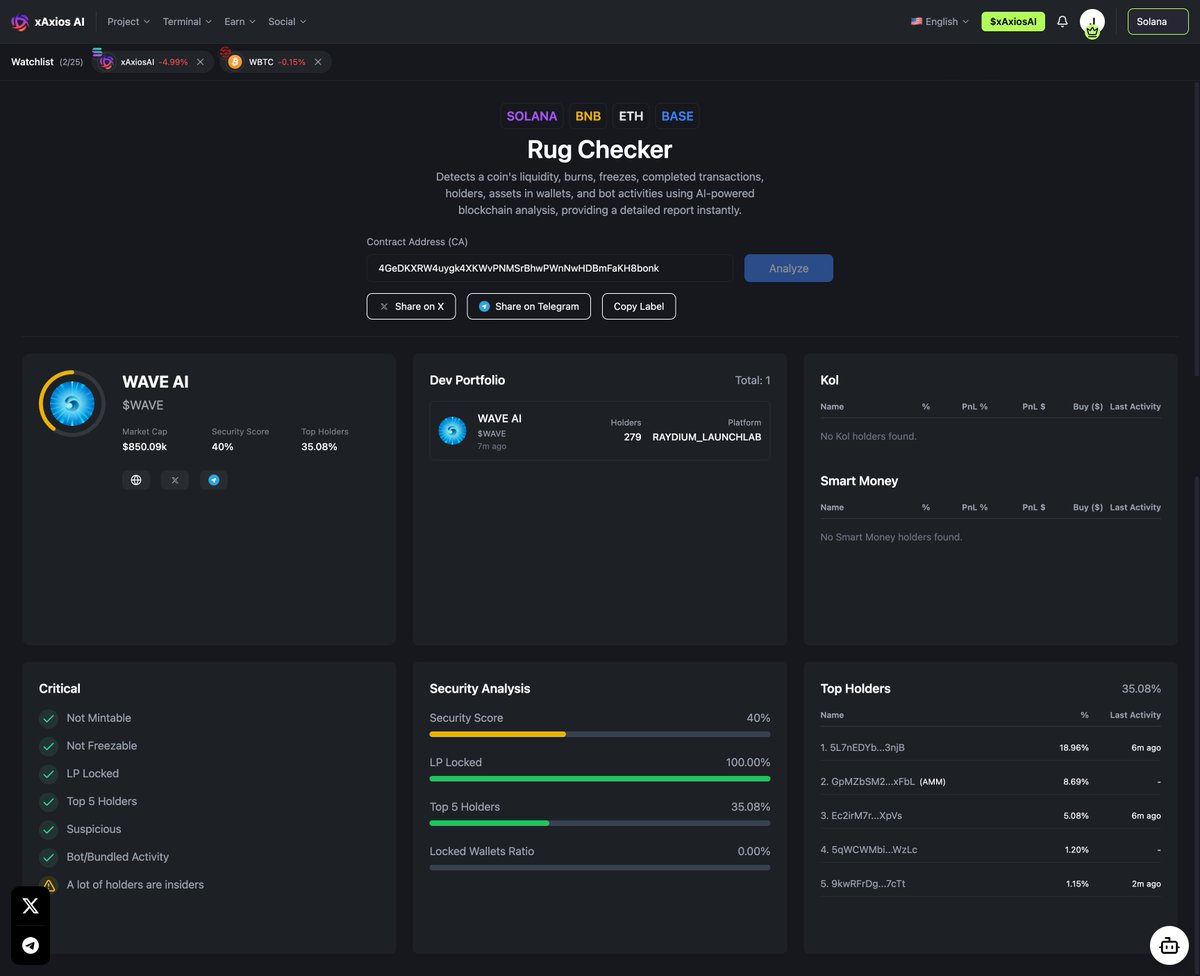This screenshot has height=976, width=1200.
Task: Click the PnL $ header in Smart Money table
Action: (1034, 507)
